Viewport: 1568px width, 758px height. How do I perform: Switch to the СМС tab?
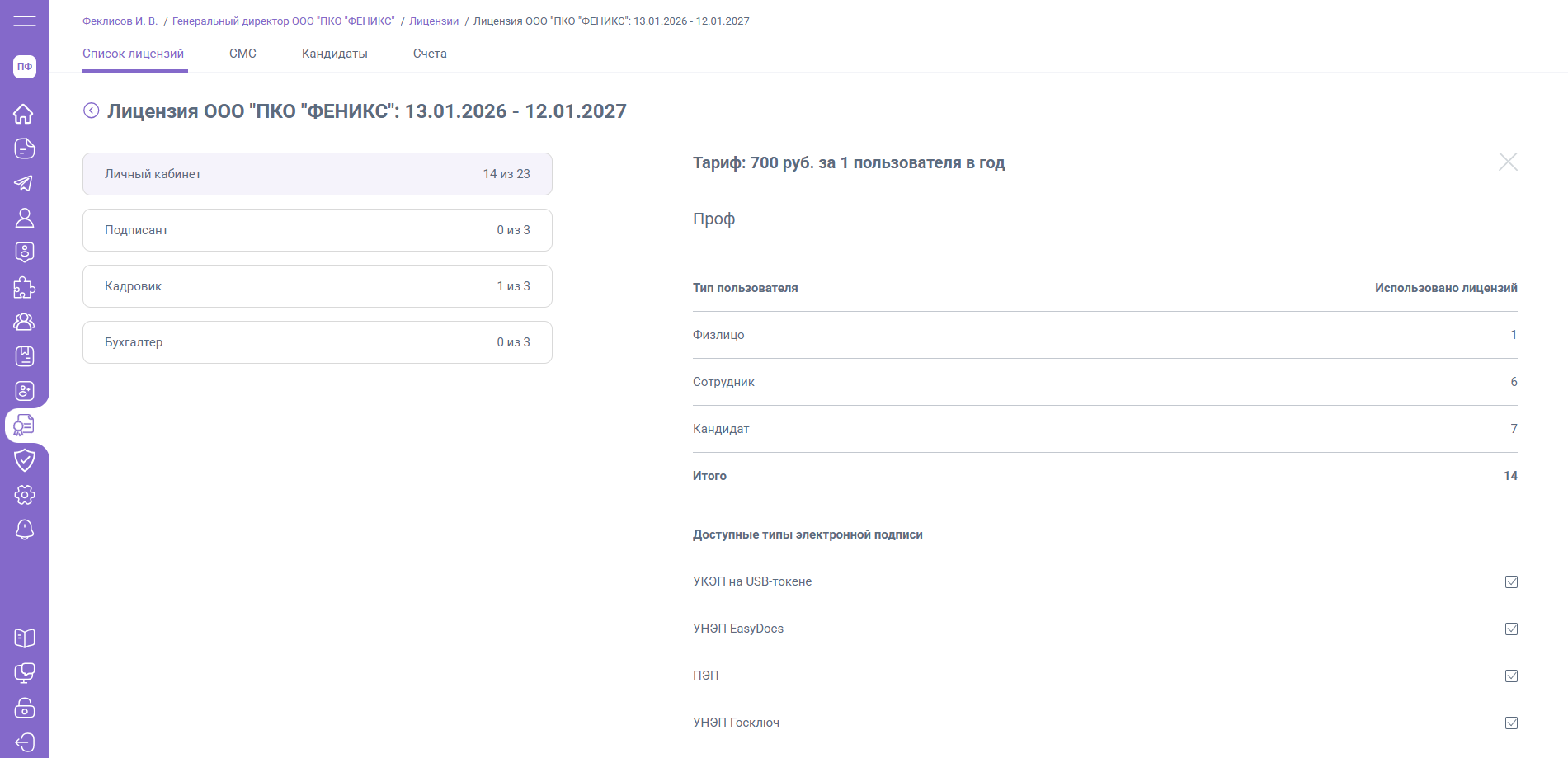(242, 54)
